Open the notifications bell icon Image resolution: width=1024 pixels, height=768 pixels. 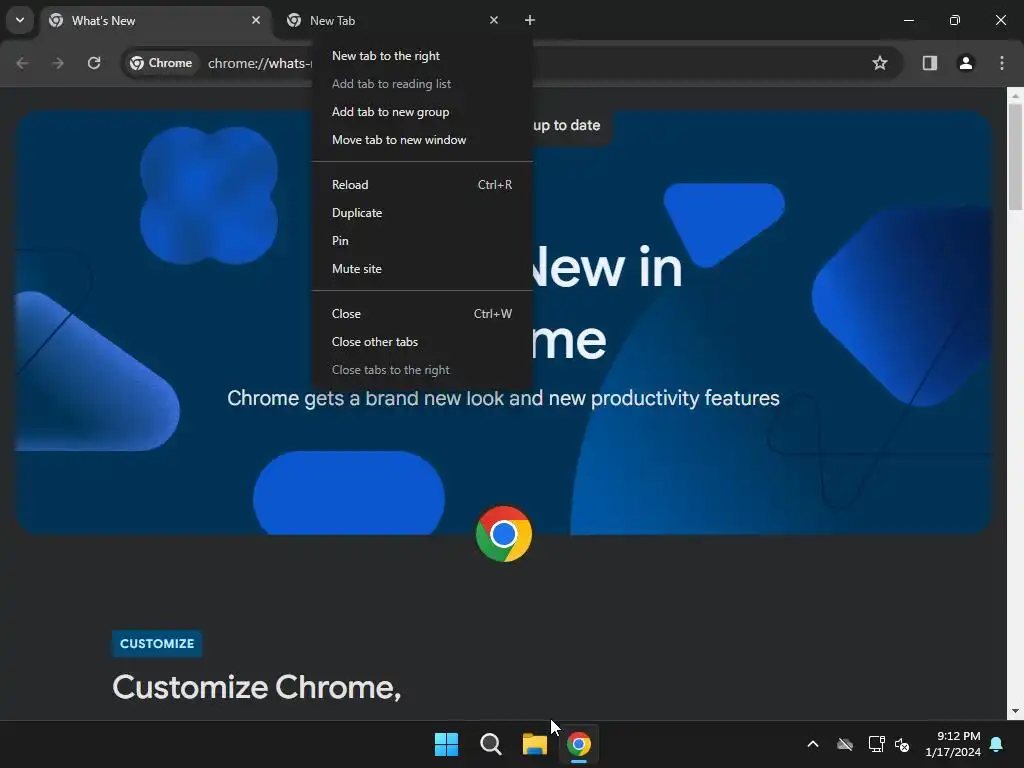(x=997, y=744)
